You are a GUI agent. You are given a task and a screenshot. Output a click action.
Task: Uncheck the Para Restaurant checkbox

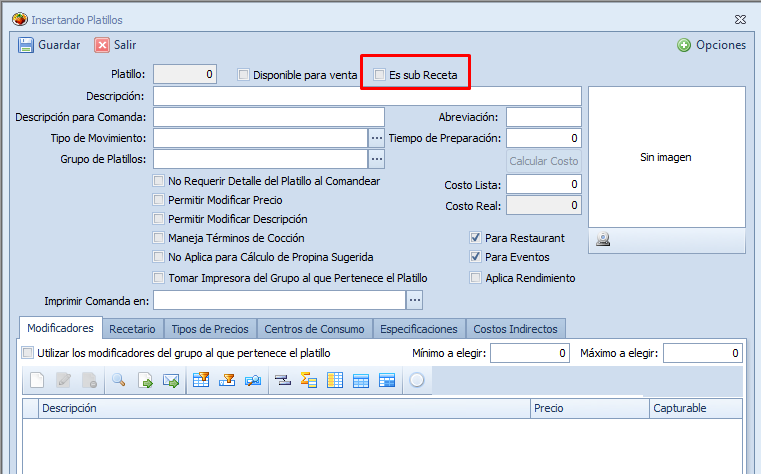click(x=476, y=238)
